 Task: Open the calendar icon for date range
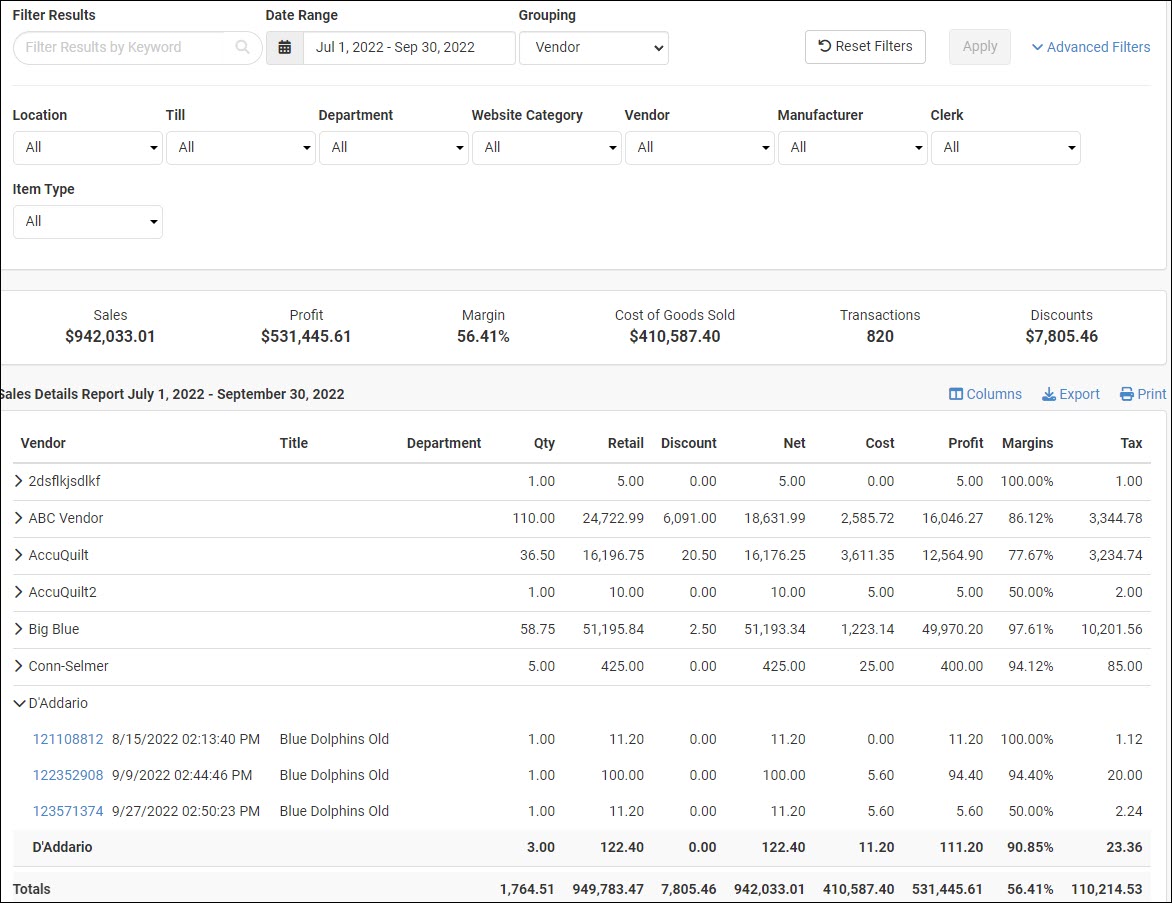coord(285,47)
